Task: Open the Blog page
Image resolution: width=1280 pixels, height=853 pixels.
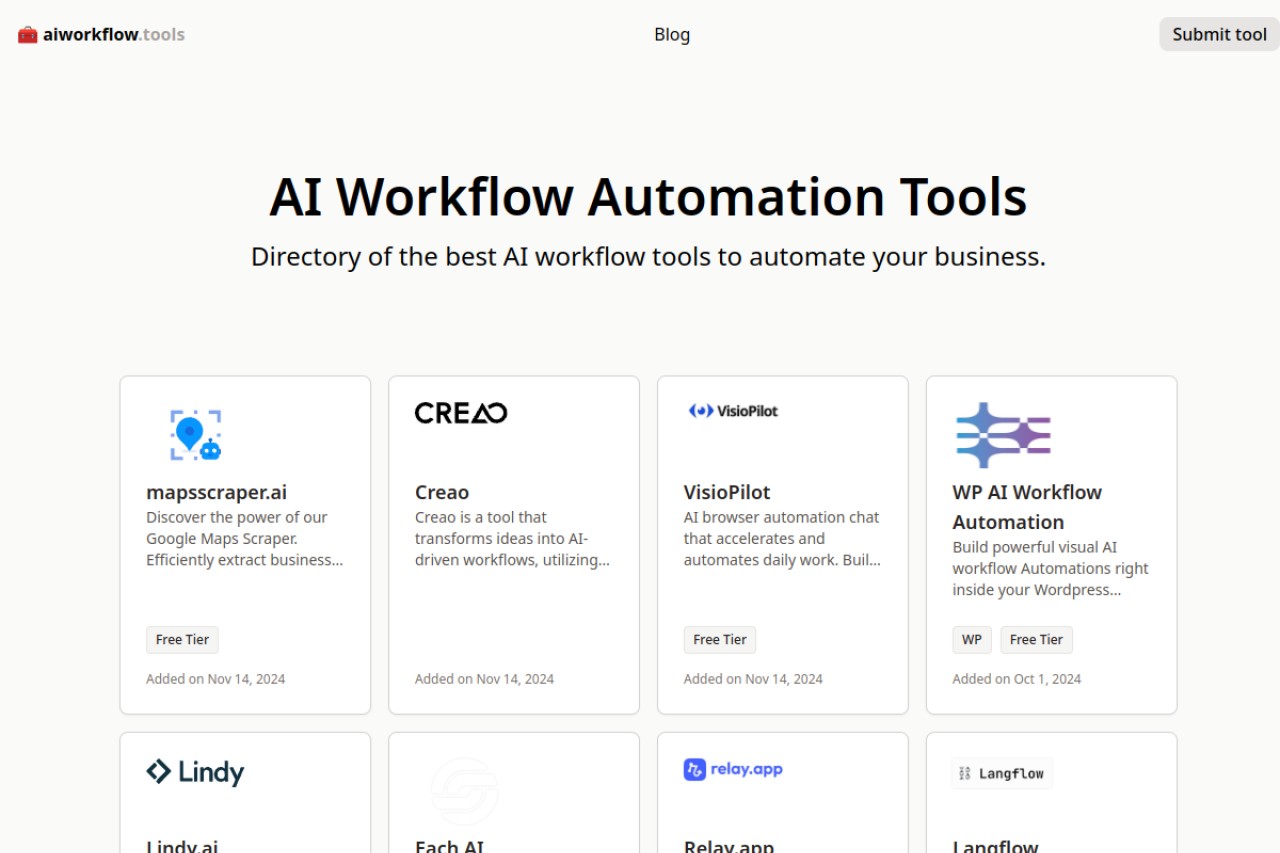Action: pos(672,34)
